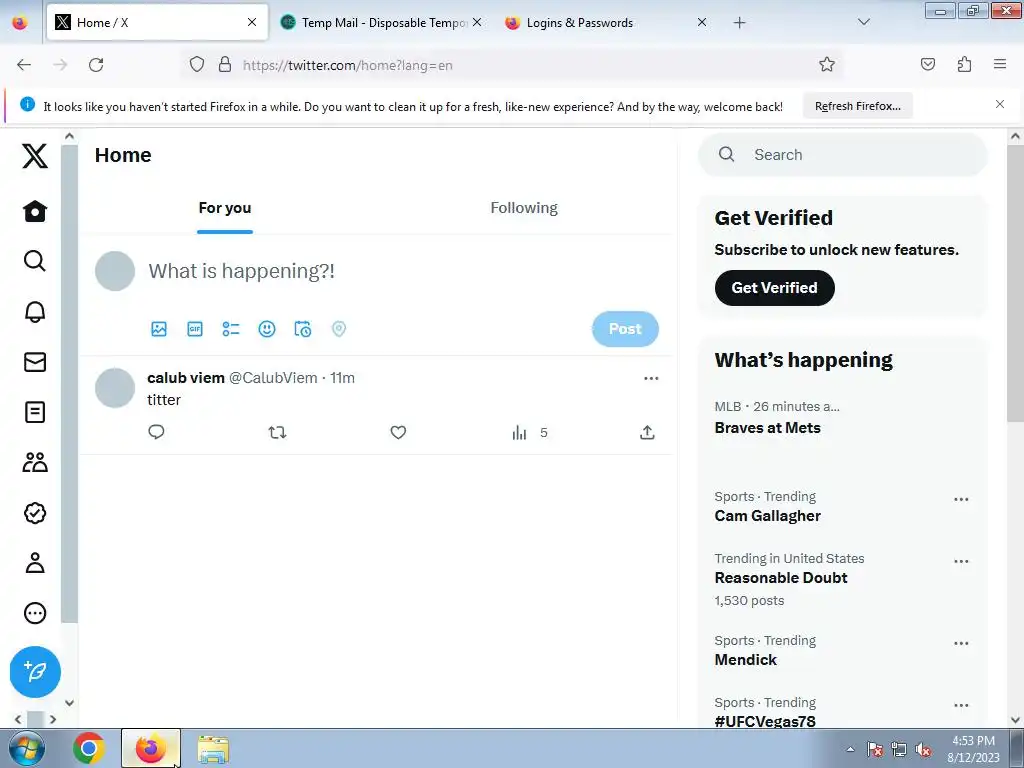Like calub viem's post

(398, 432)
